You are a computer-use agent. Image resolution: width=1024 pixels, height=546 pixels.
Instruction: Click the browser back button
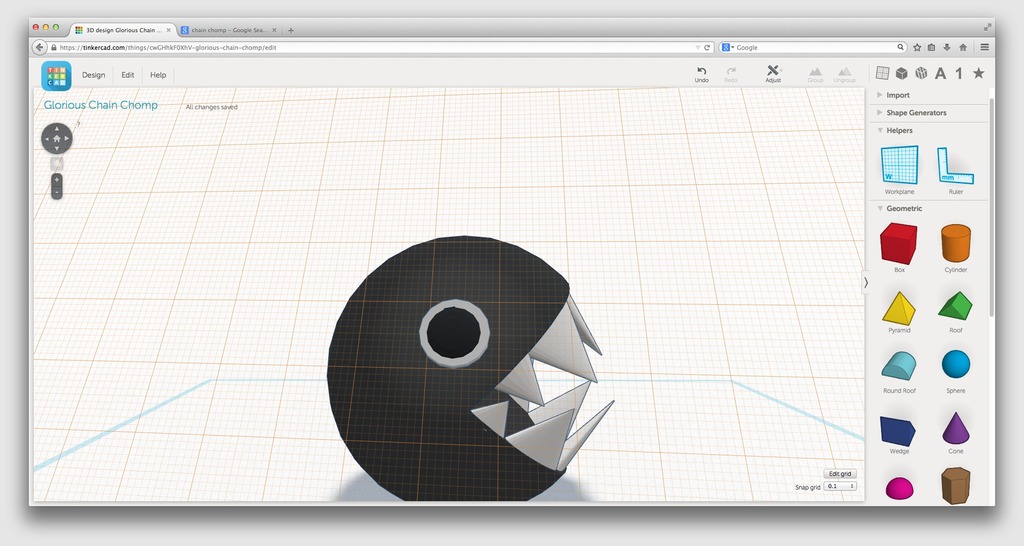(x=40, y=47)
